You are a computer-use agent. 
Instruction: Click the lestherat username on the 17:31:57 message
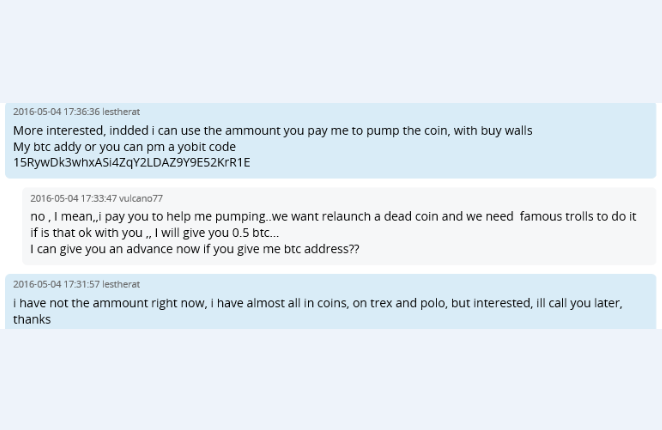coord(121,284)
